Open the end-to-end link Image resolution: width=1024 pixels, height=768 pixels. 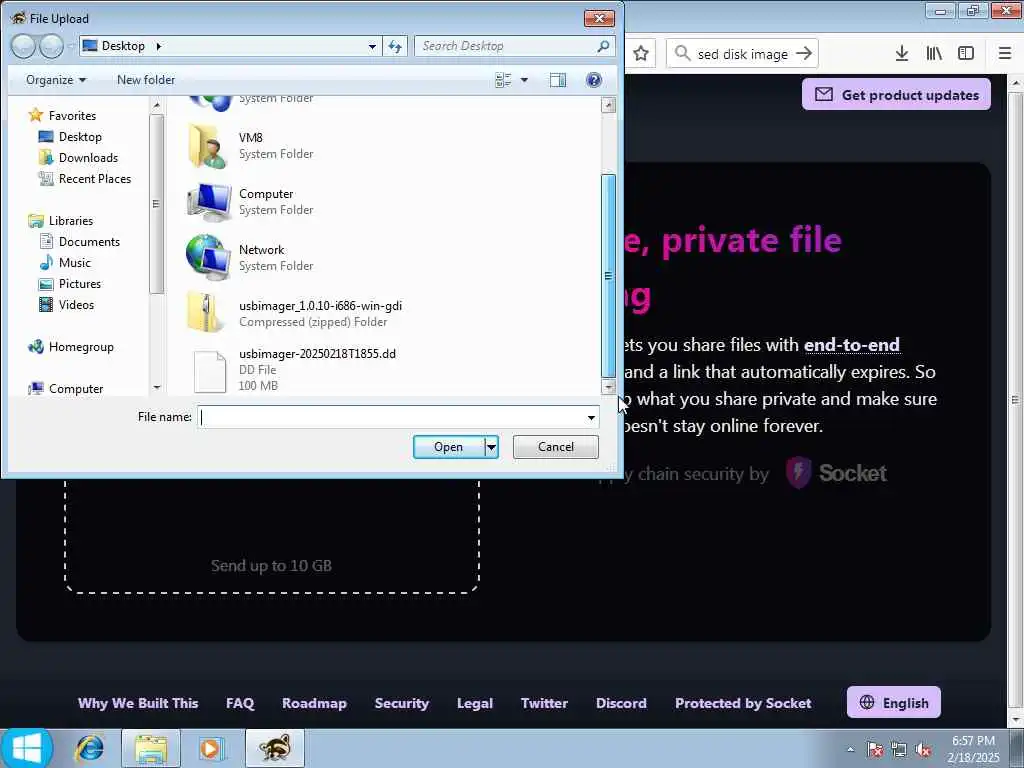pos(852,344)
